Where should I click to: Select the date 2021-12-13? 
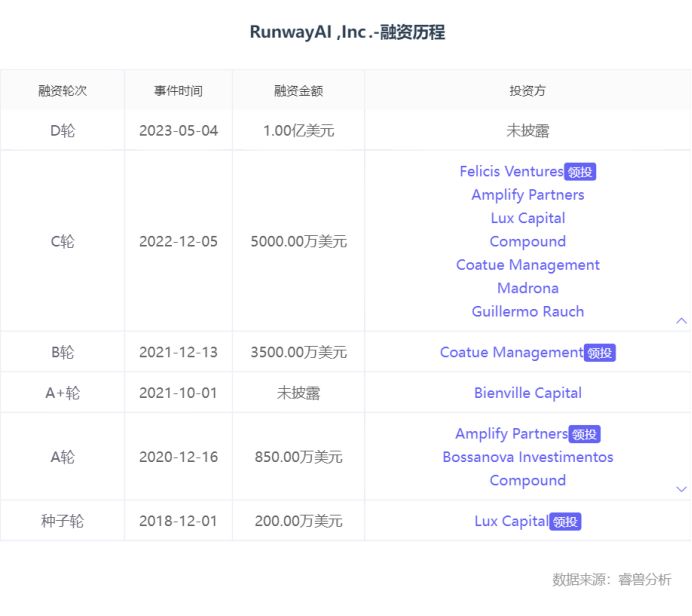tap(178, 352)
